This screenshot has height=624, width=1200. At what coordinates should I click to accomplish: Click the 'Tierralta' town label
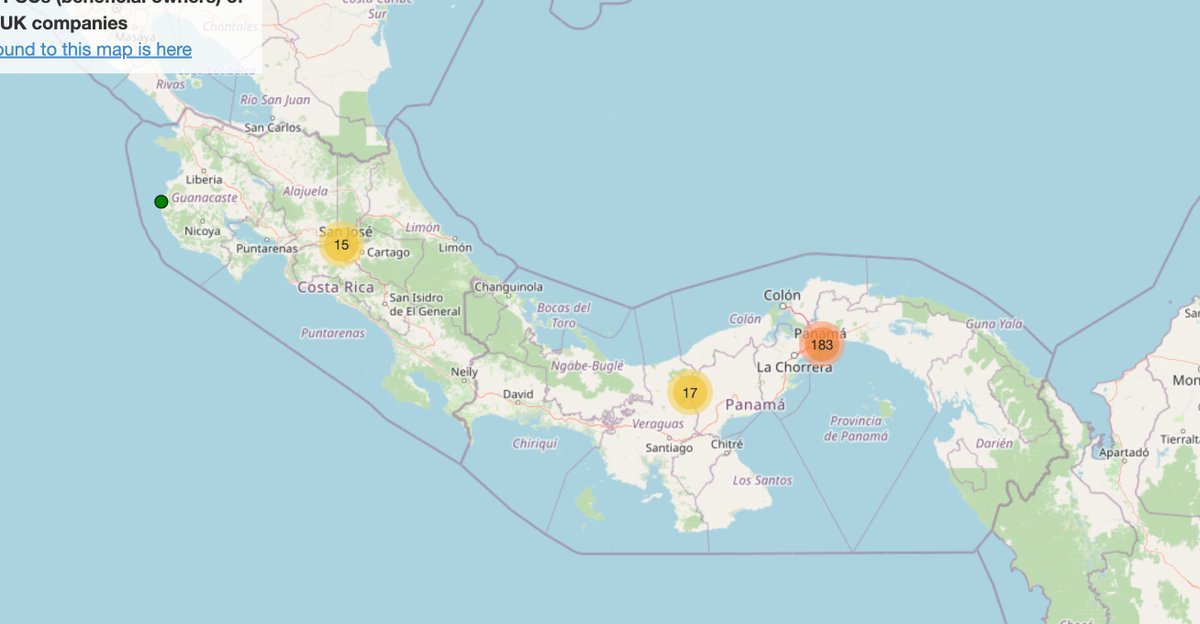(1181, 439)
